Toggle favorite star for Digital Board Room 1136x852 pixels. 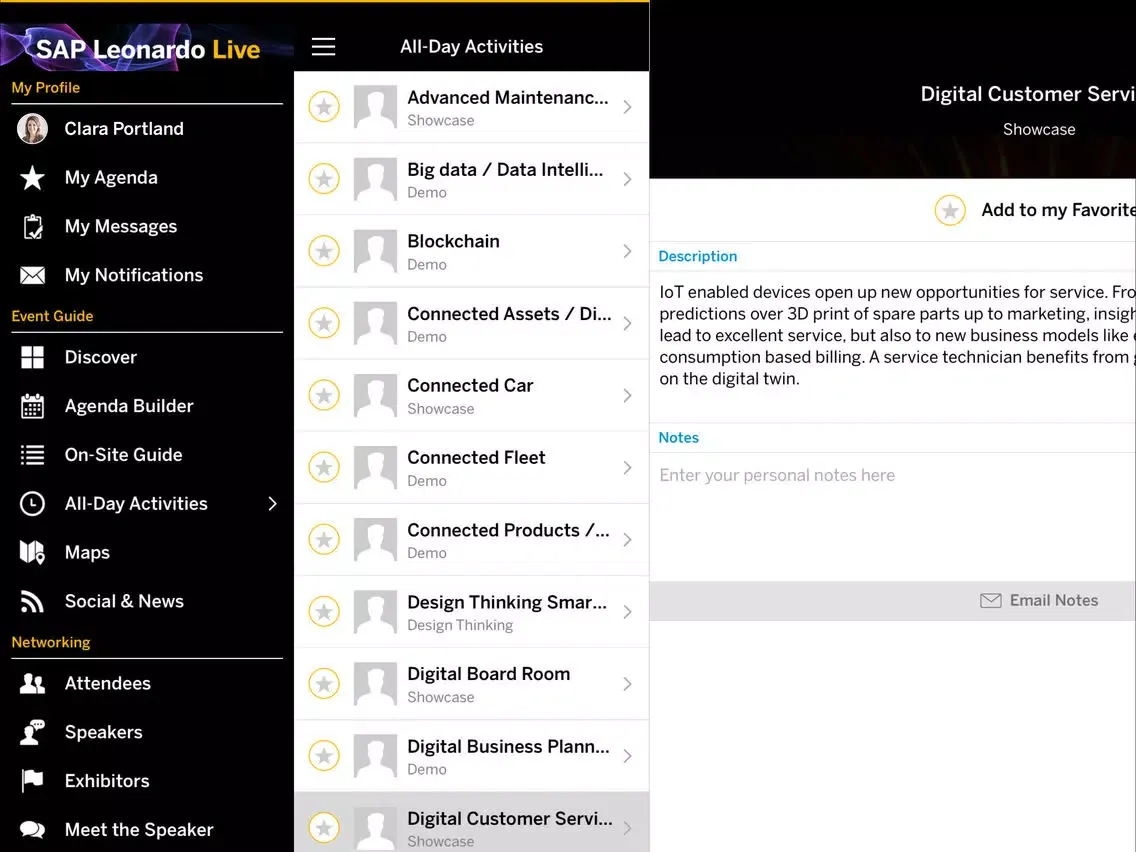(x=324, y=684)
